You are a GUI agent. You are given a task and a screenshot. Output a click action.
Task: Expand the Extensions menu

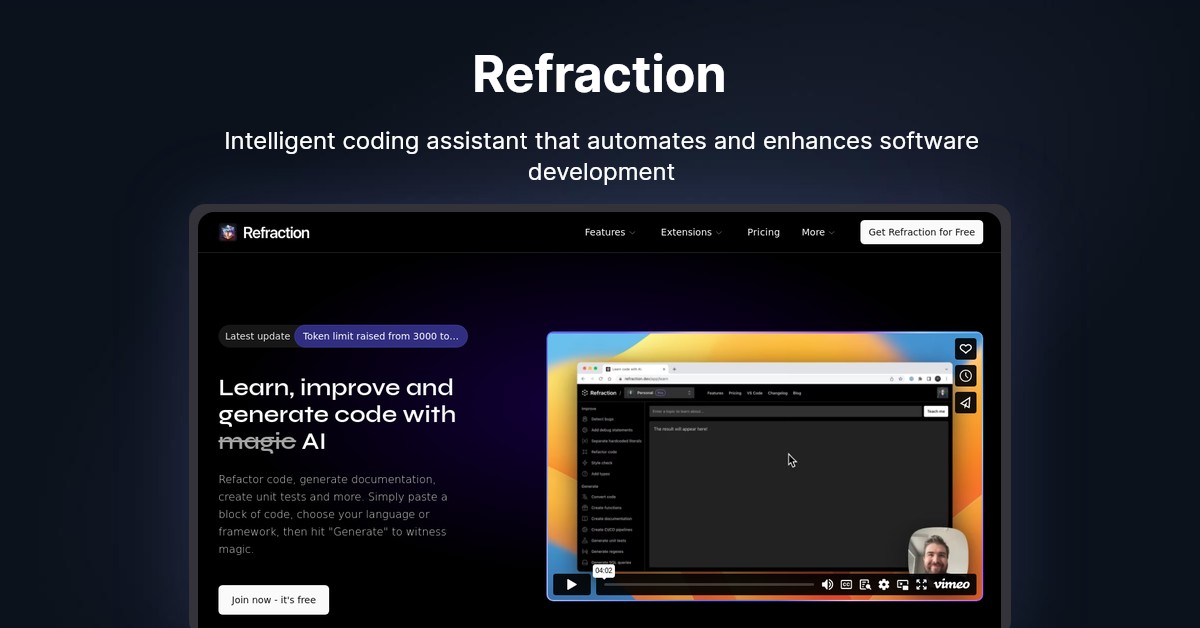click(x=691, y=232)
